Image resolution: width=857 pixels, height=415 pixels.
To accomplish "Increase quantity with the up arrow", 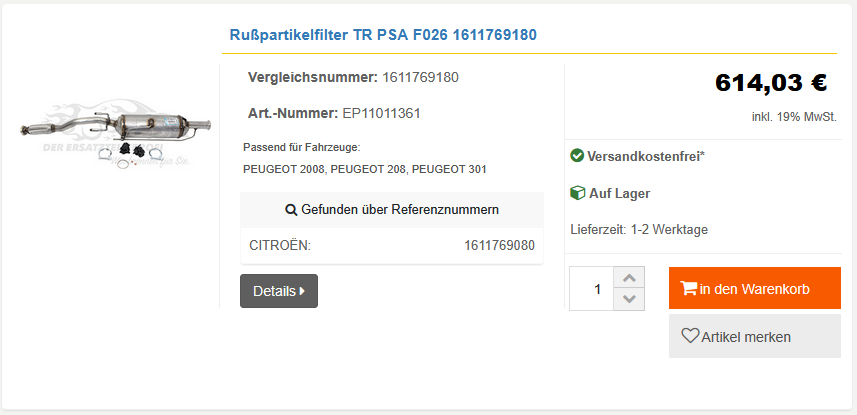I will (x=629, y=278).
